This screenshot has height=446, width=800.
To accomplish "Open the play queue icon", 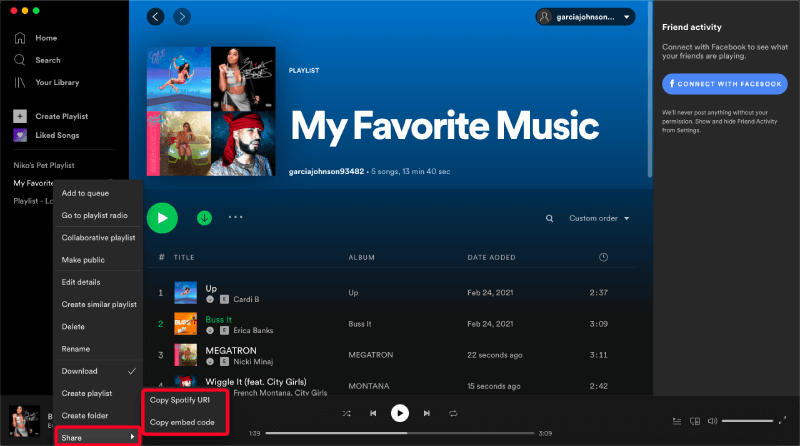I will coord(677,421).
